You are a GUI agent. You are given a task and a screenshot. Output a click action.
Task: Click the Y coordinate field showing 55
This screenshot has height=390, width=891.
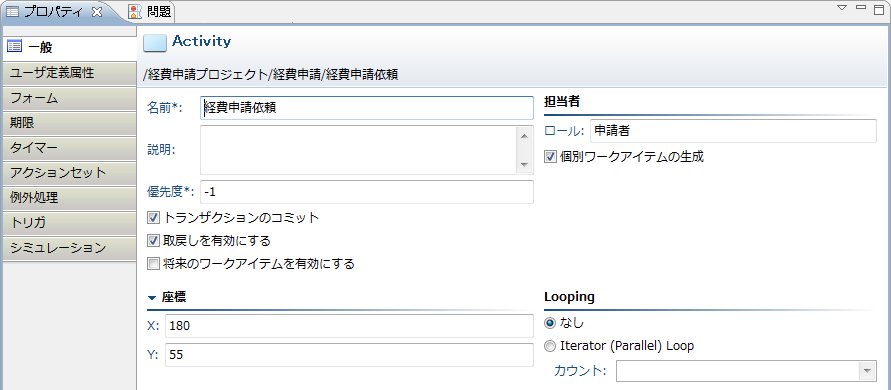click(x=349, y=355)
